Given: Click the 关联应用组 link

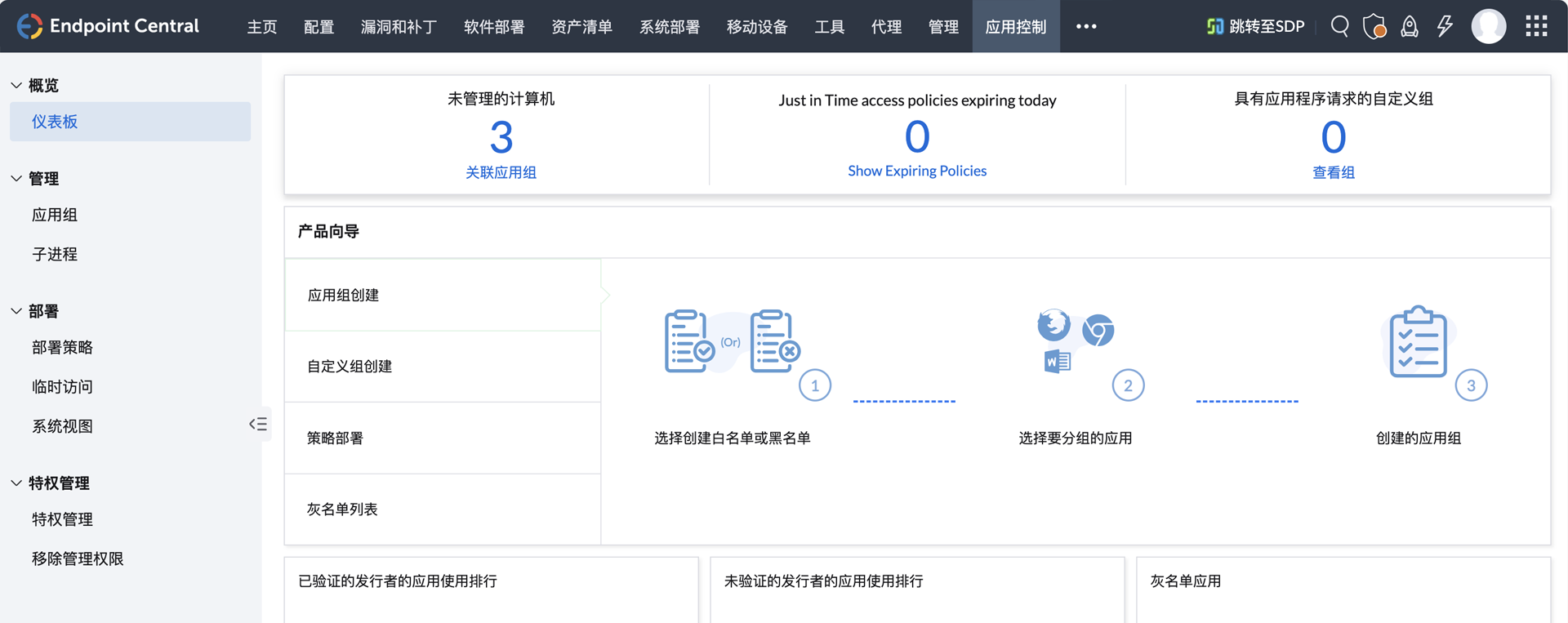Looking at the screenshot, I should pyautogui.click(x=501, y=172).
